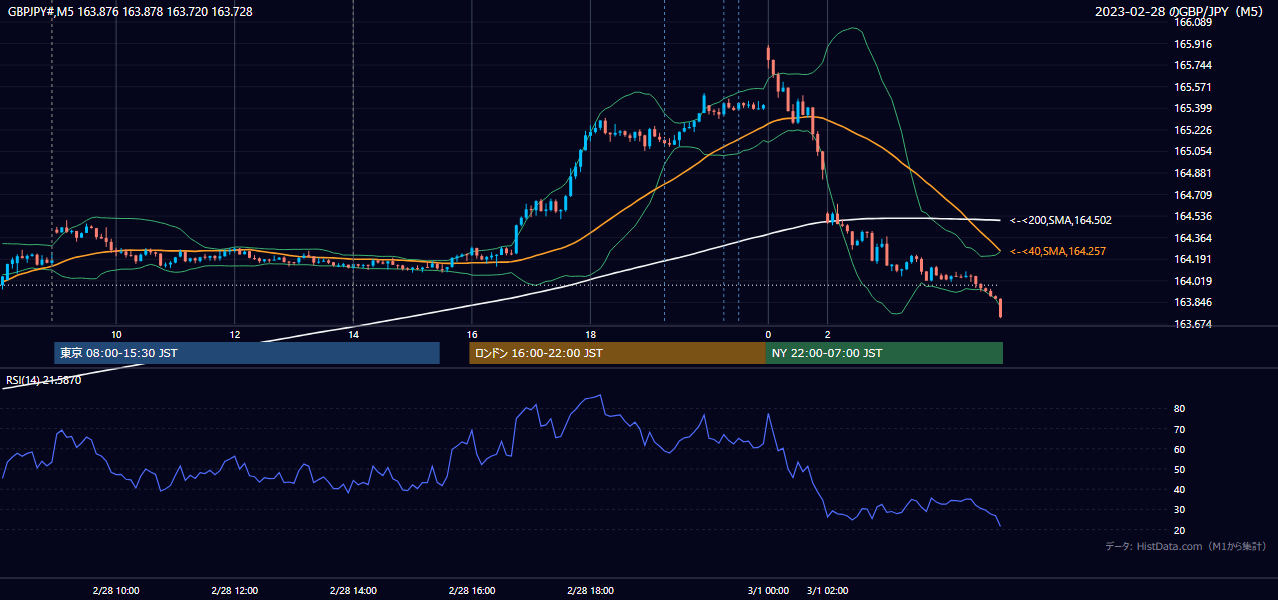Viewport: 1278px width, 600px height.
Task: Click price level 164.536 on the axis
Action: point(1193,216)
